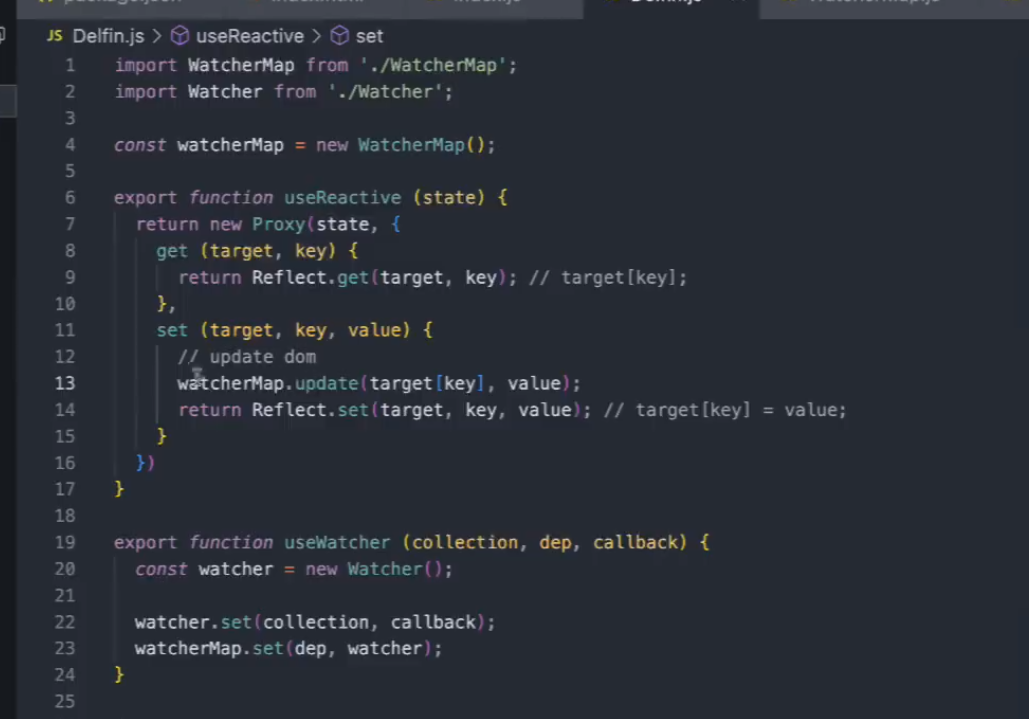Click 'watcherMap' in the const declaration

tap(230, 145)
